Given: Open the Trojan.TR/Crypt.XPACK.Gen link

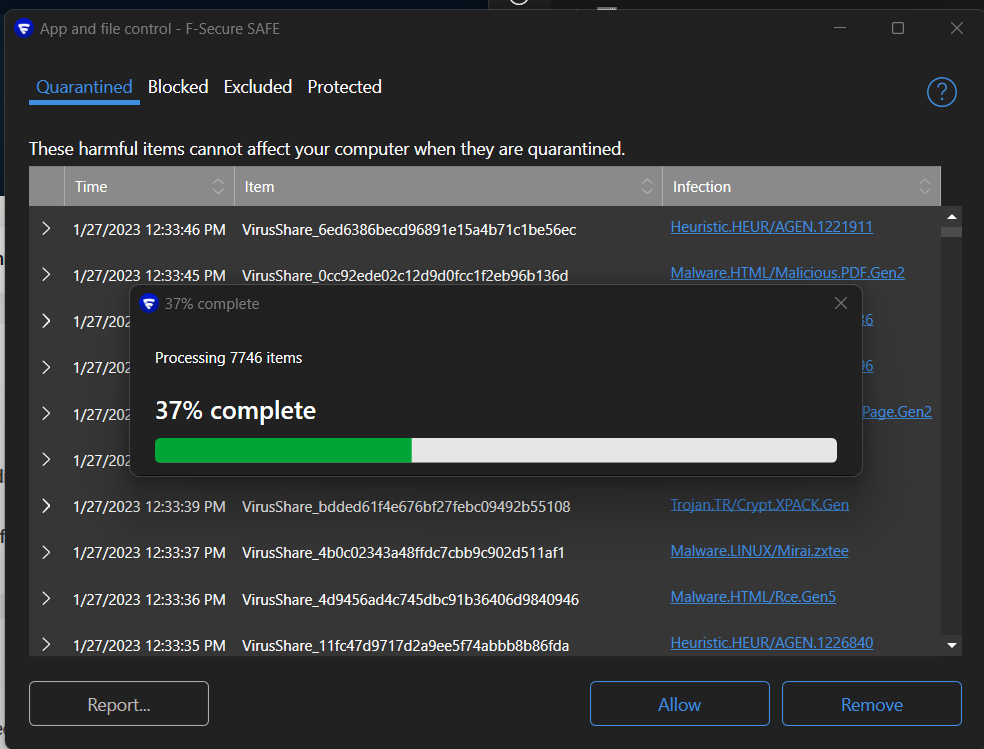Looking at the screenshot, I should point(759,504).
